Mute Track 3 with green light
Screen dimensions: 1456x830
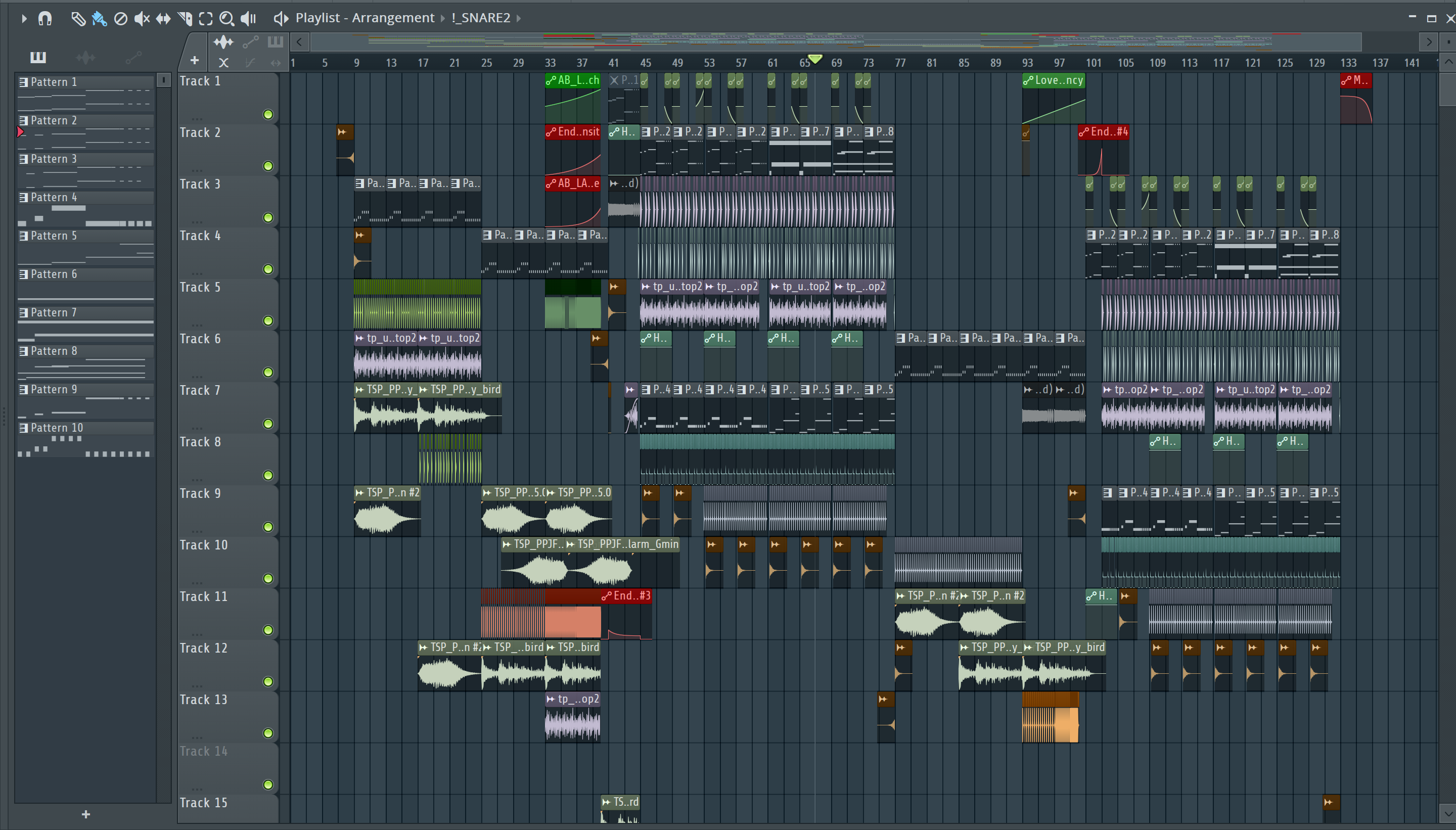268,218
